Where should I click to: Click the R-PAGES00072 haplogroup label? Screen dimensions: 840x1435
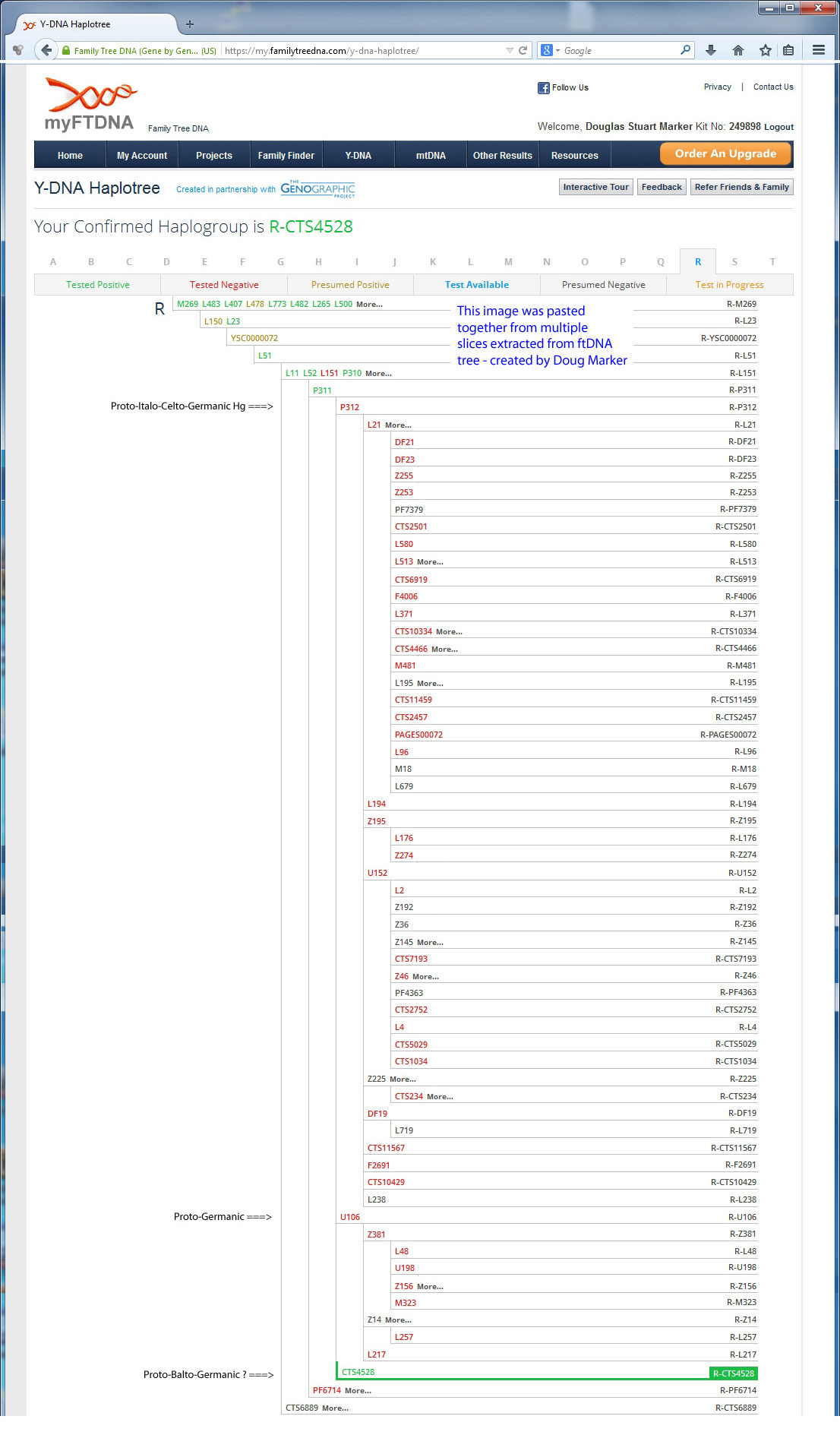pyautogui.click(x=728, y=735)
